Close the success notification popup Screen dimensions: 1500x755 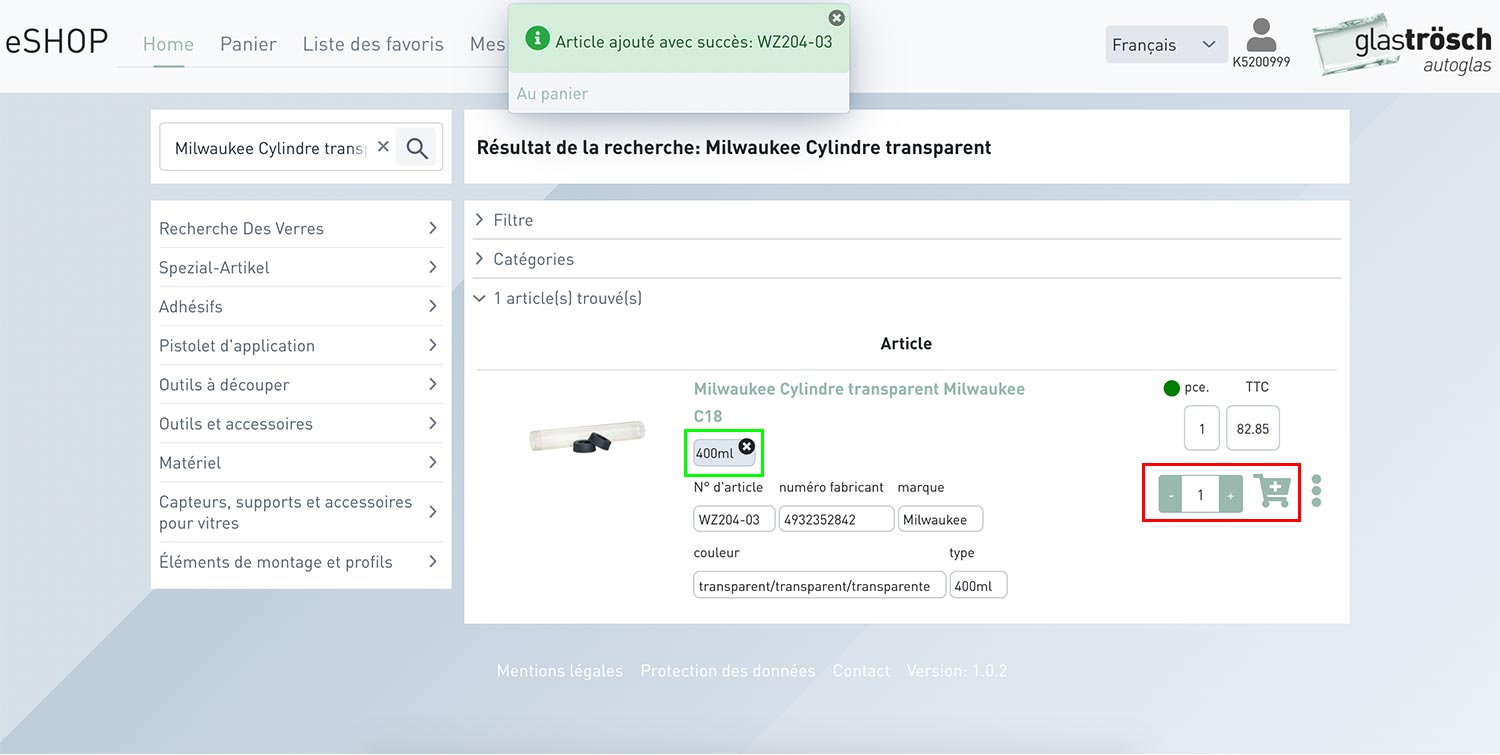[837, 18]
